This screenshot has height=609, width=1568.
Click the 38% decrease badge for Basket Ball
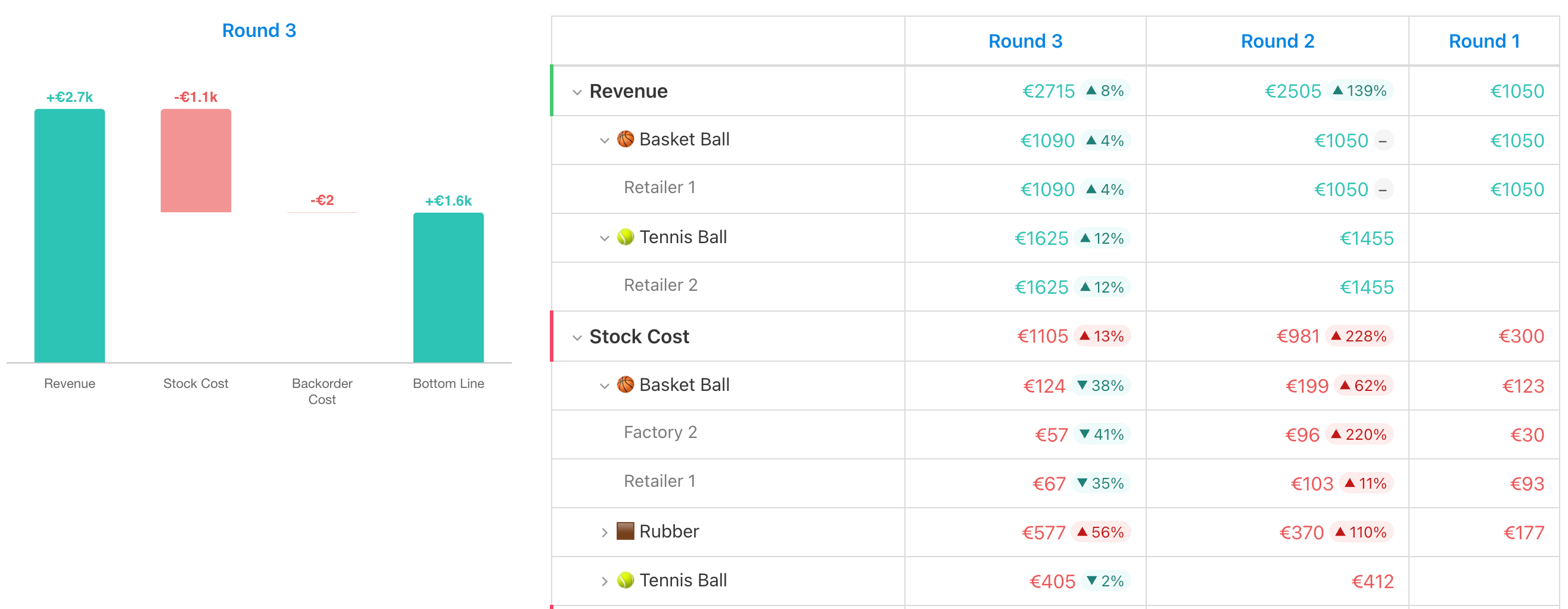[x=1100, y=386]
